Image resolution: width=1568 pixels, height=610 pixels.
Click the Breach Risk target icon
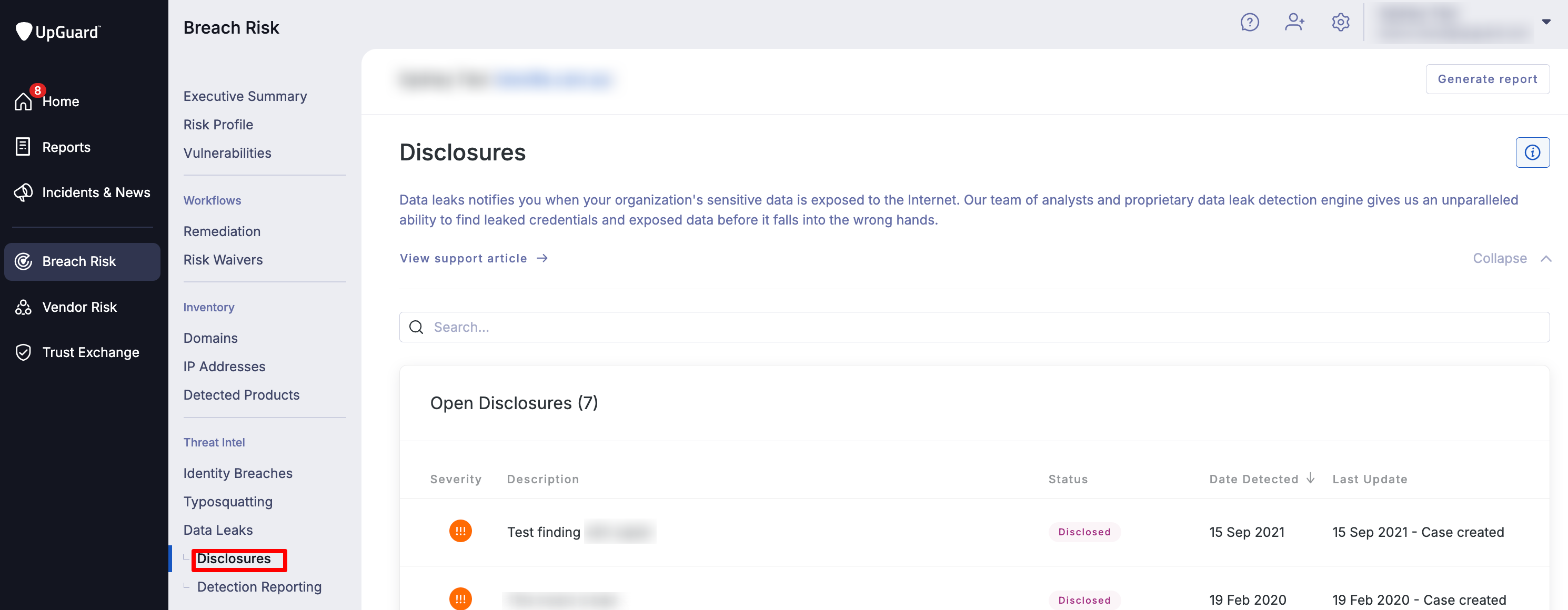coord(23,261)
